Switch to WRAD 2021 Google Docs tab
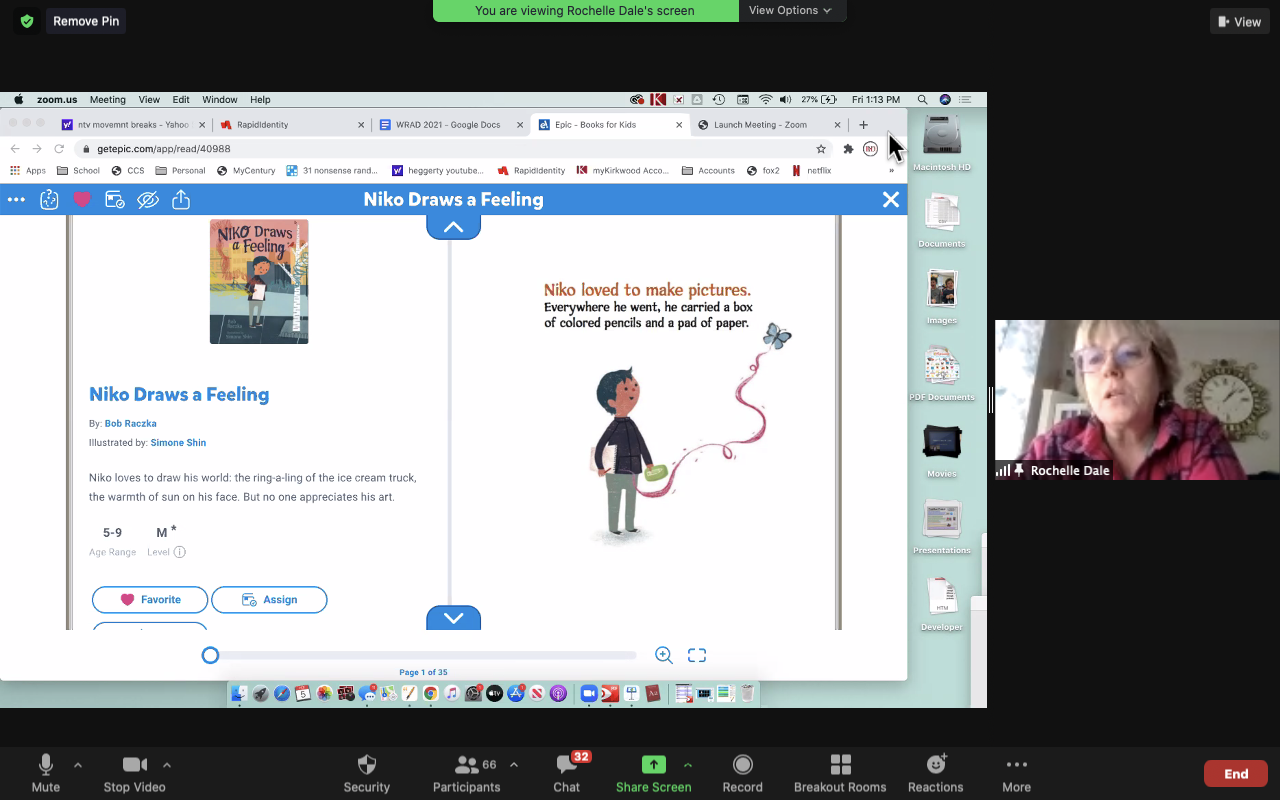The image size is (1280, 800). click(448, 125)
